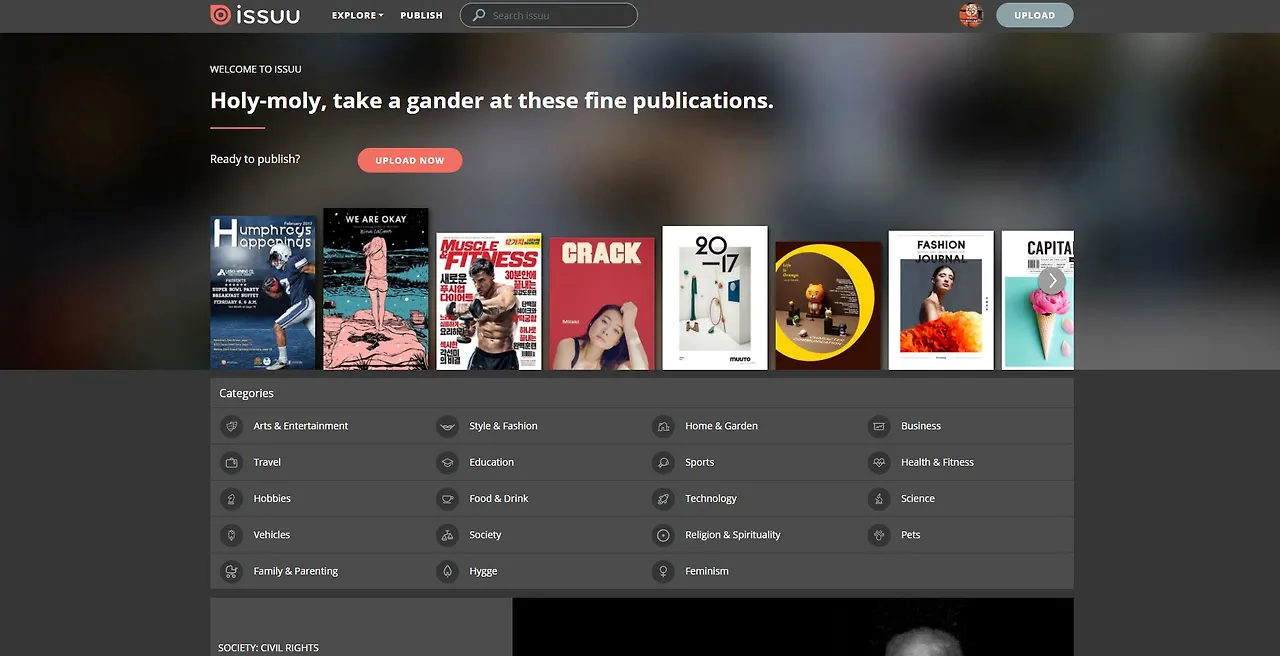
Task: Open the Health & Fitness link
Action: coord(937,462)
